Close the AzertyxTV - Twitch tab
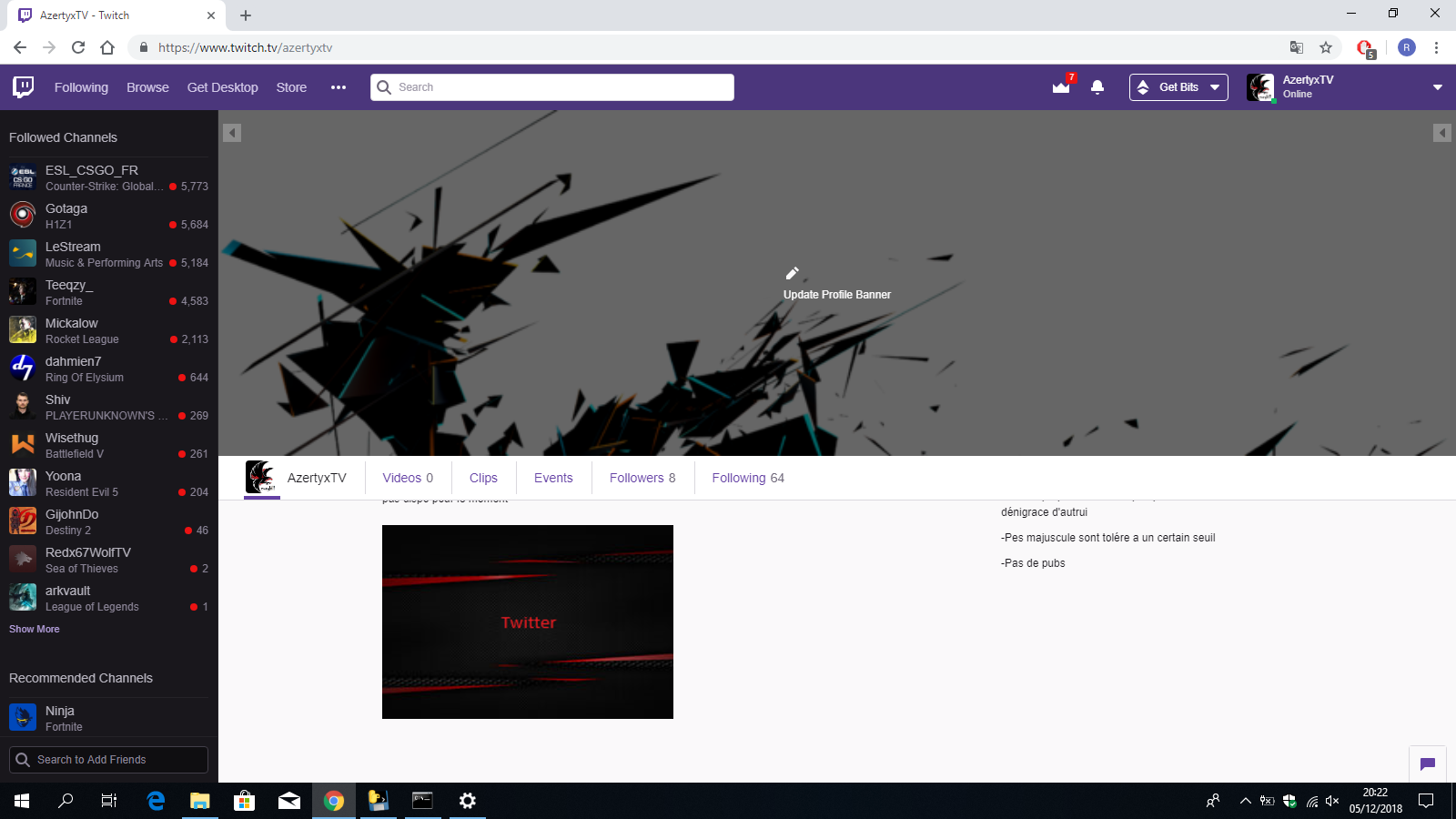 (211, 15)
